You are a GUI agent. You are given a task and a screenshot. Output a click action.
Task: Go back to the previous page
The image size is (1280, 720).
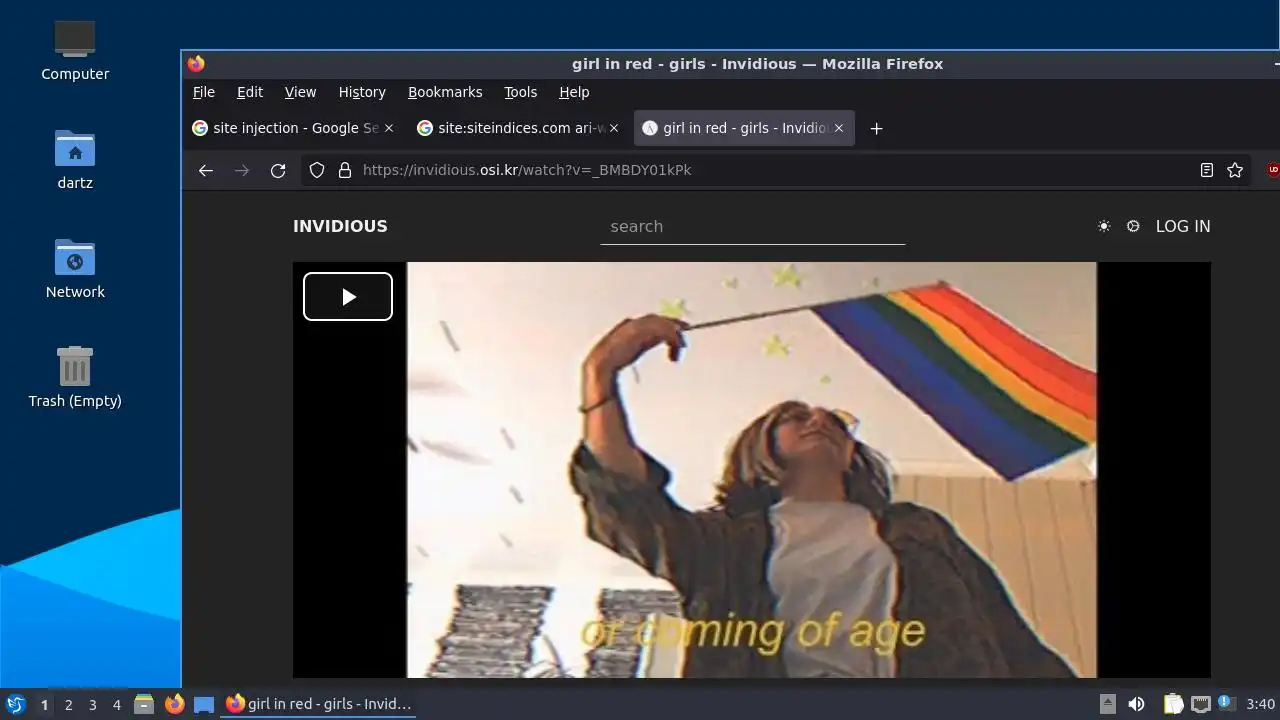tap(206, 170)
